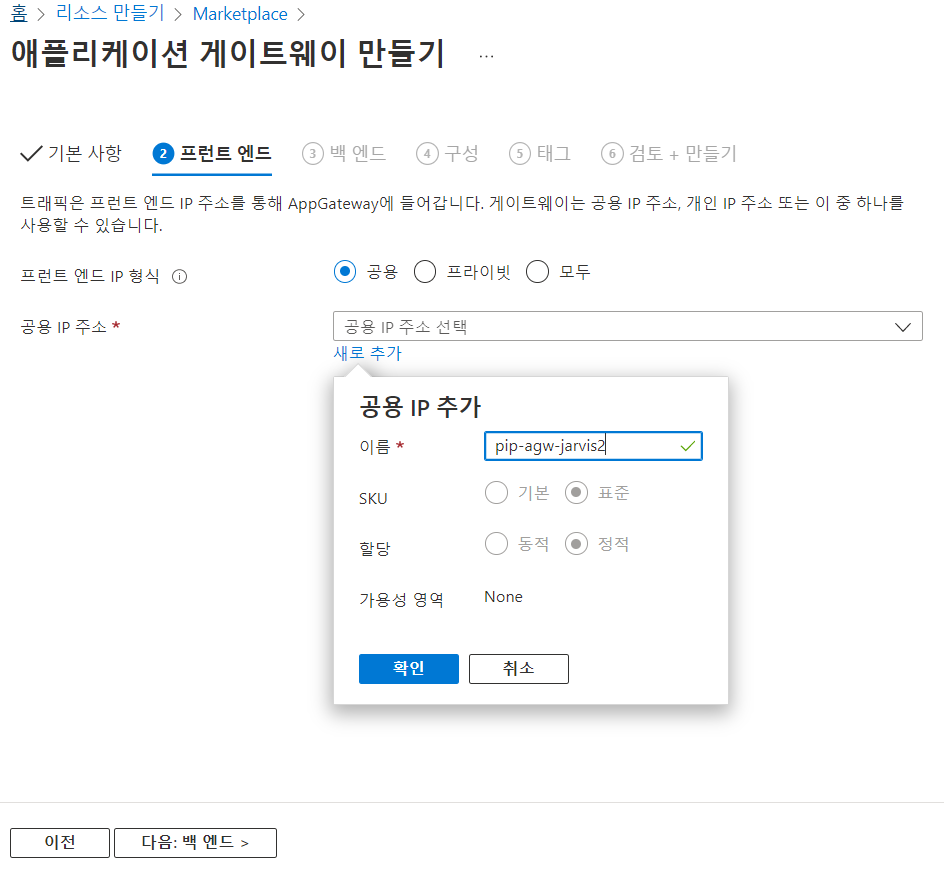Click the 새로 추가 link
The height and width of the screenshot is (871, 944).
coord(367,353)
